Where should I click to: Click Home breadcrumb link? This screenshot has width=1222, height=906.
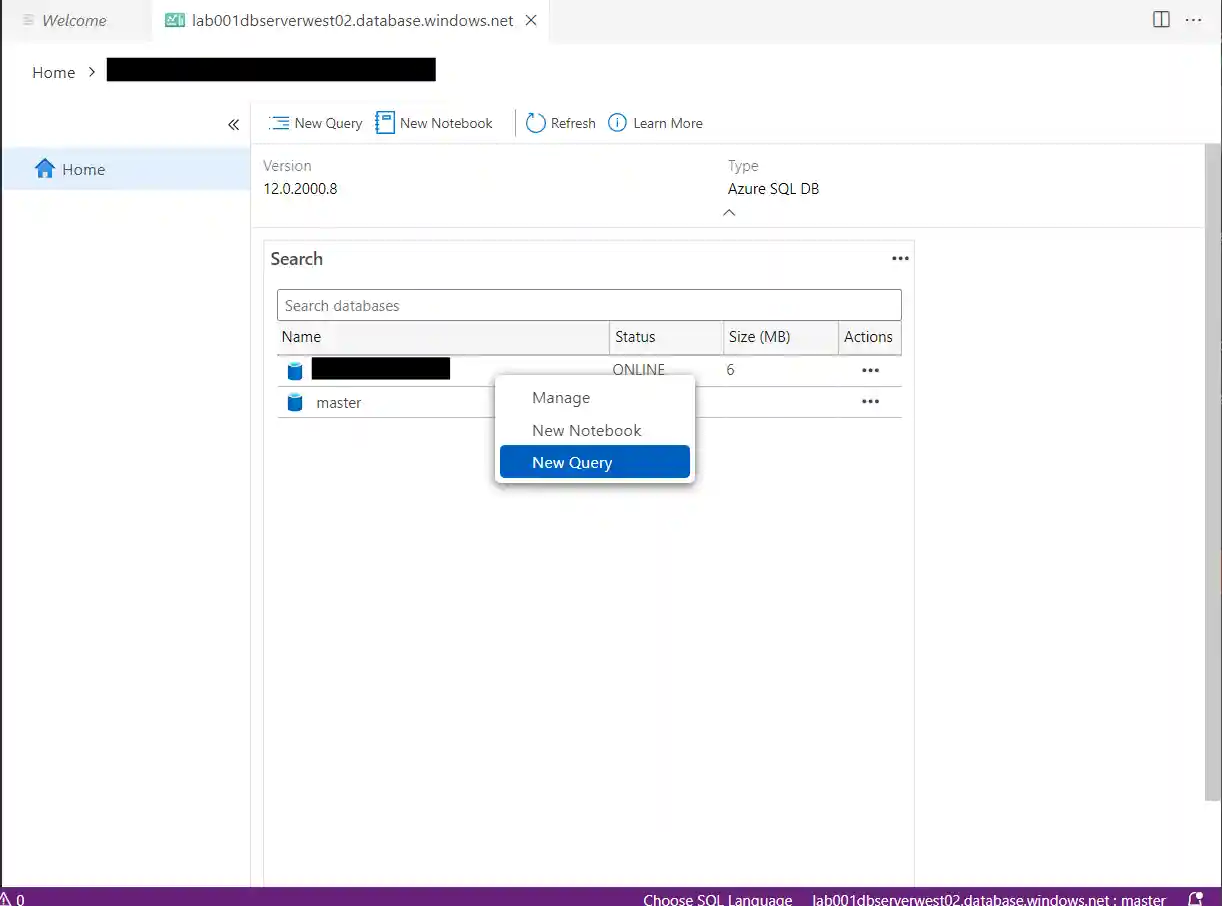[x=53, y=72]
